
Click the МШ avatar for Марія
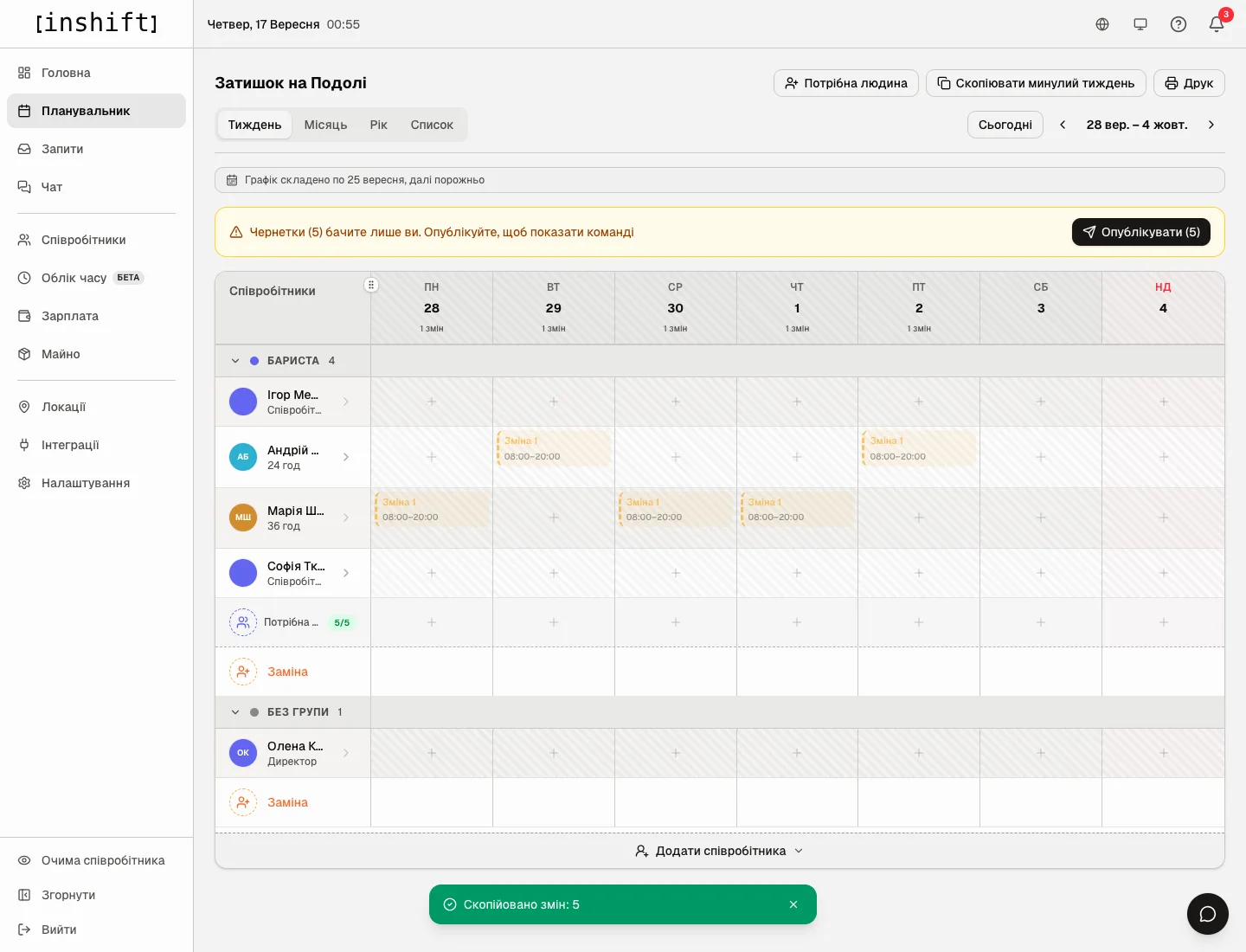pyautogui.click(x=243, y=518)
